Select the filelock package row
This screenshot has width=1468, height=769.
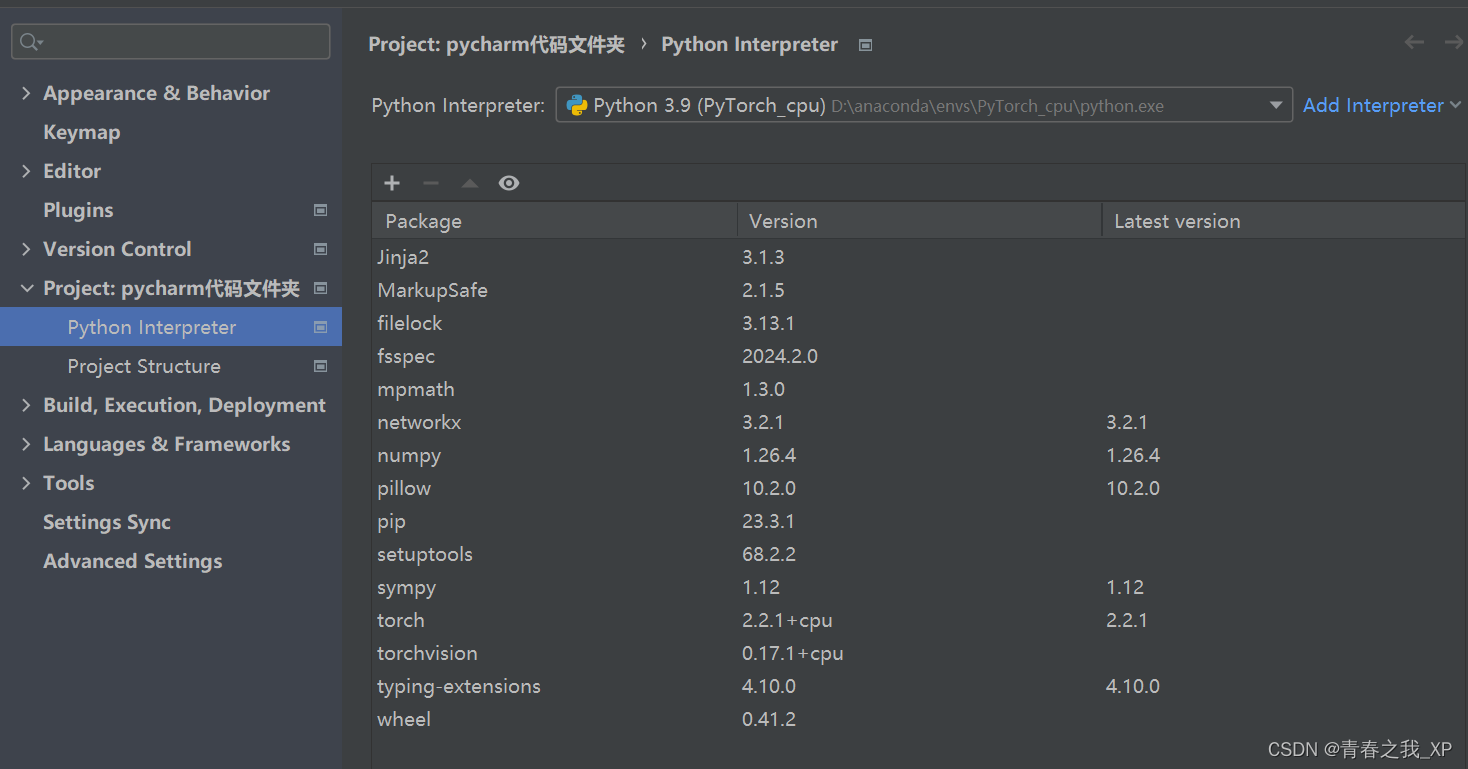point(918,323)
